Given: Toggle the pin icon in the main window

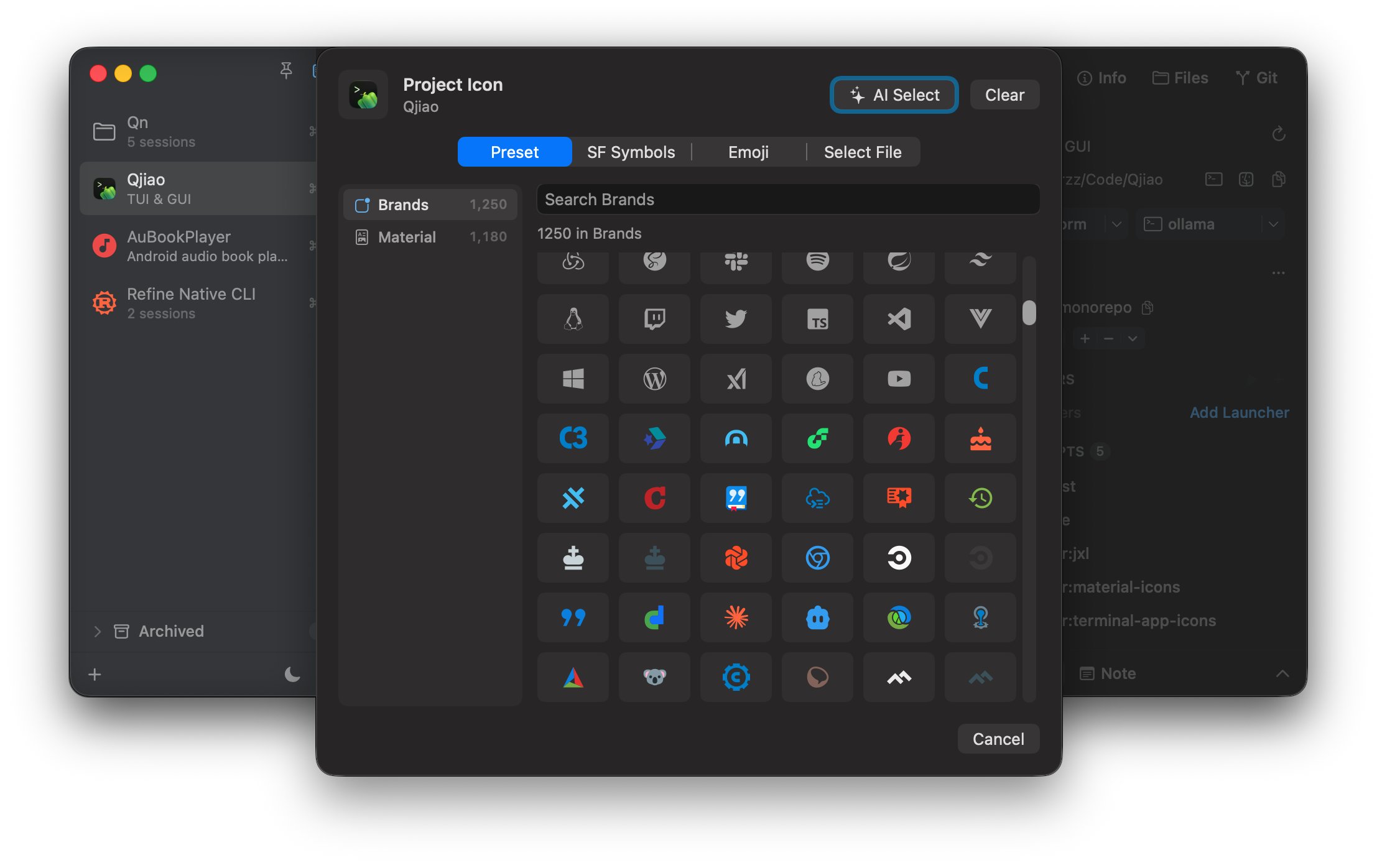Looking at the screenshot, I should tap(285, 71).
